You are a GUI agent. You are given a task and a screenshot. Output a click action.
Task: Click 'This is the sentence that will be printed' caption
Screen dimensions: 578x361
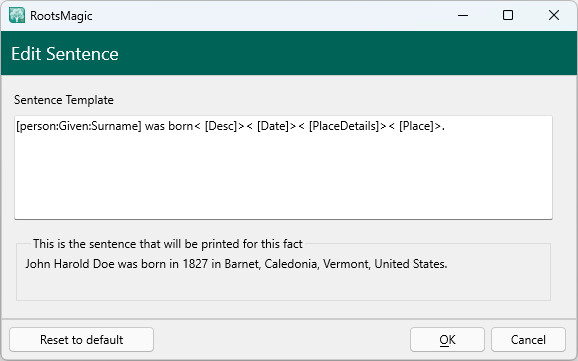tap(168, 244)
